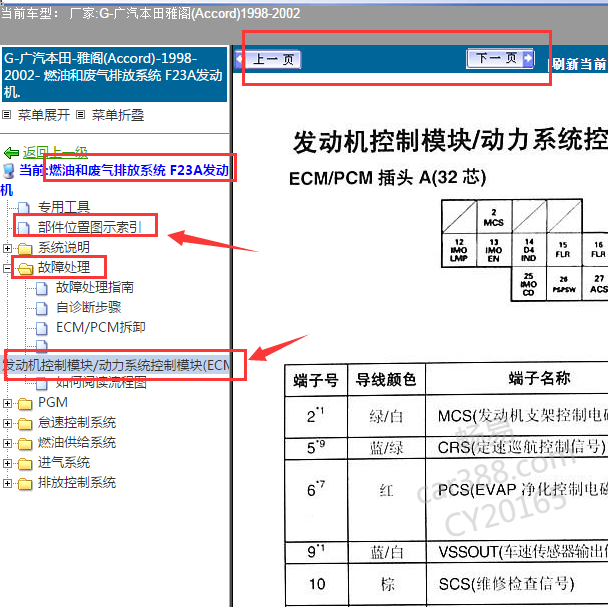Click the SCS(维修检查信号) cell
The image size is (608, 607).
[506, 583]
